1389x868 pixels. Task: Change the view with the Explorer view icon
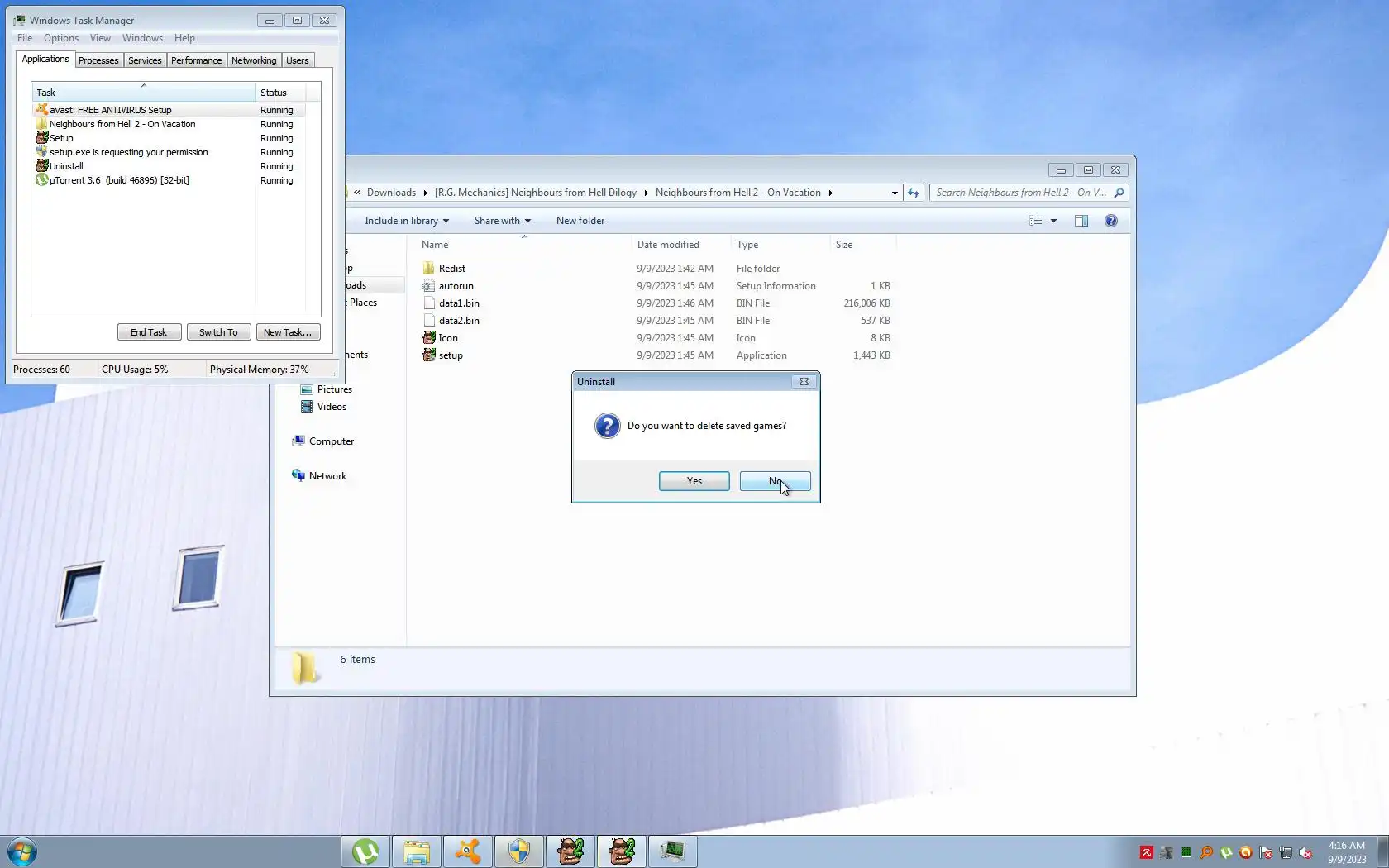1035,221
